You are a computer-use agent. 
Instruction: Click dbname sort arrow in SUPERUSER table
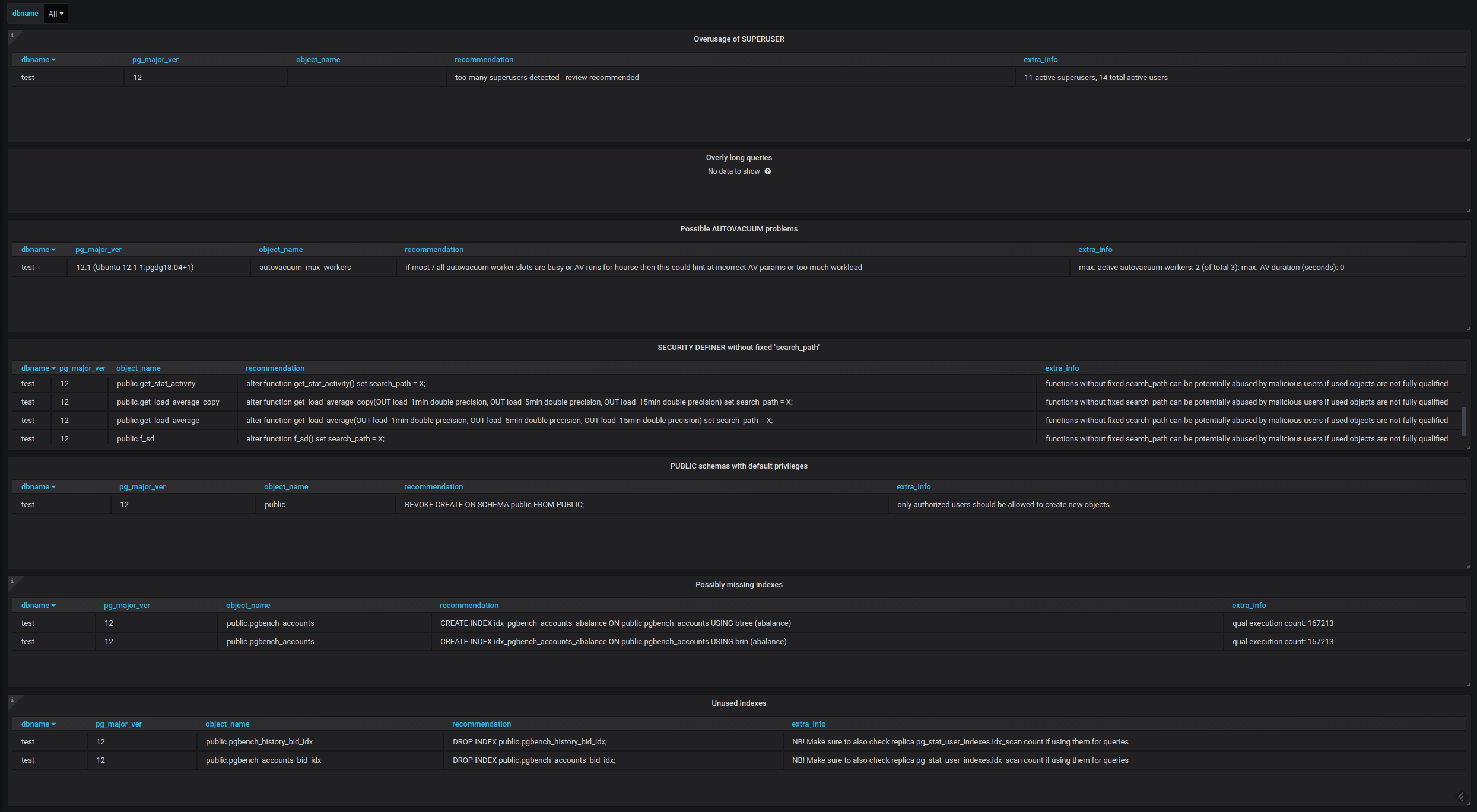coord(53,60)
